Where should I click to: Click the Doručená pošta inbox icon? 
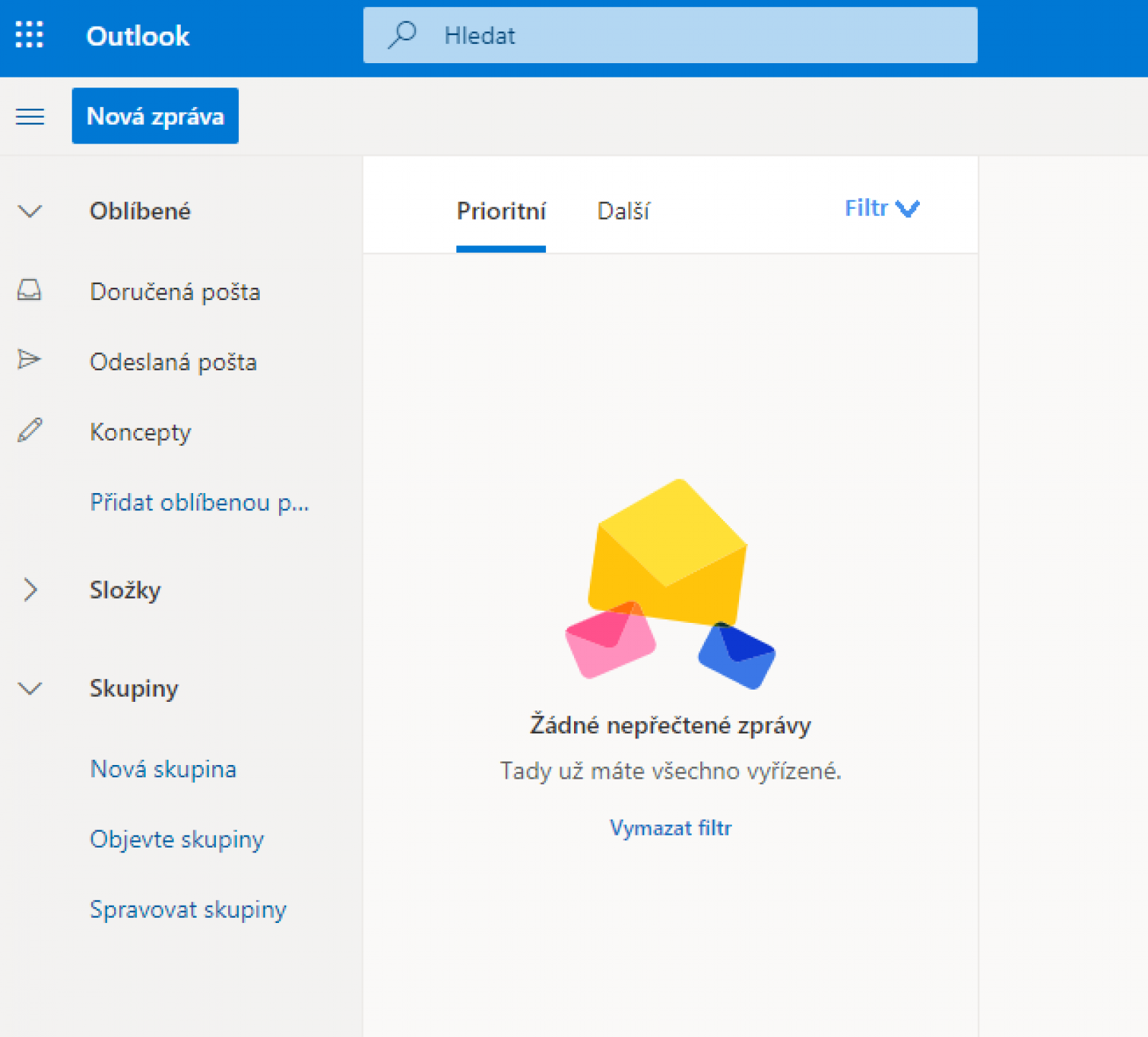pyautogui.click(x=29, y=290)
